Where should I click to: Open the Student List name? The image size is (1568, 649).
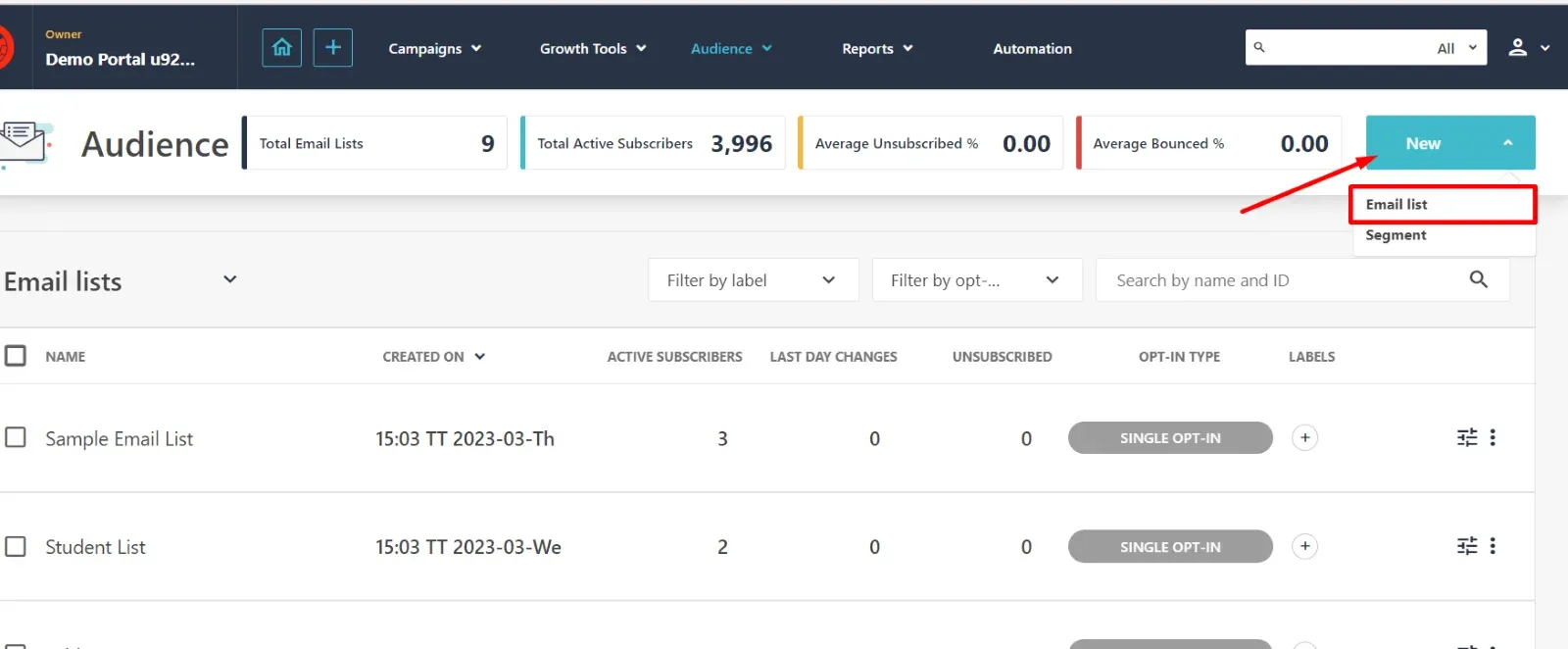tap(95, 547)
